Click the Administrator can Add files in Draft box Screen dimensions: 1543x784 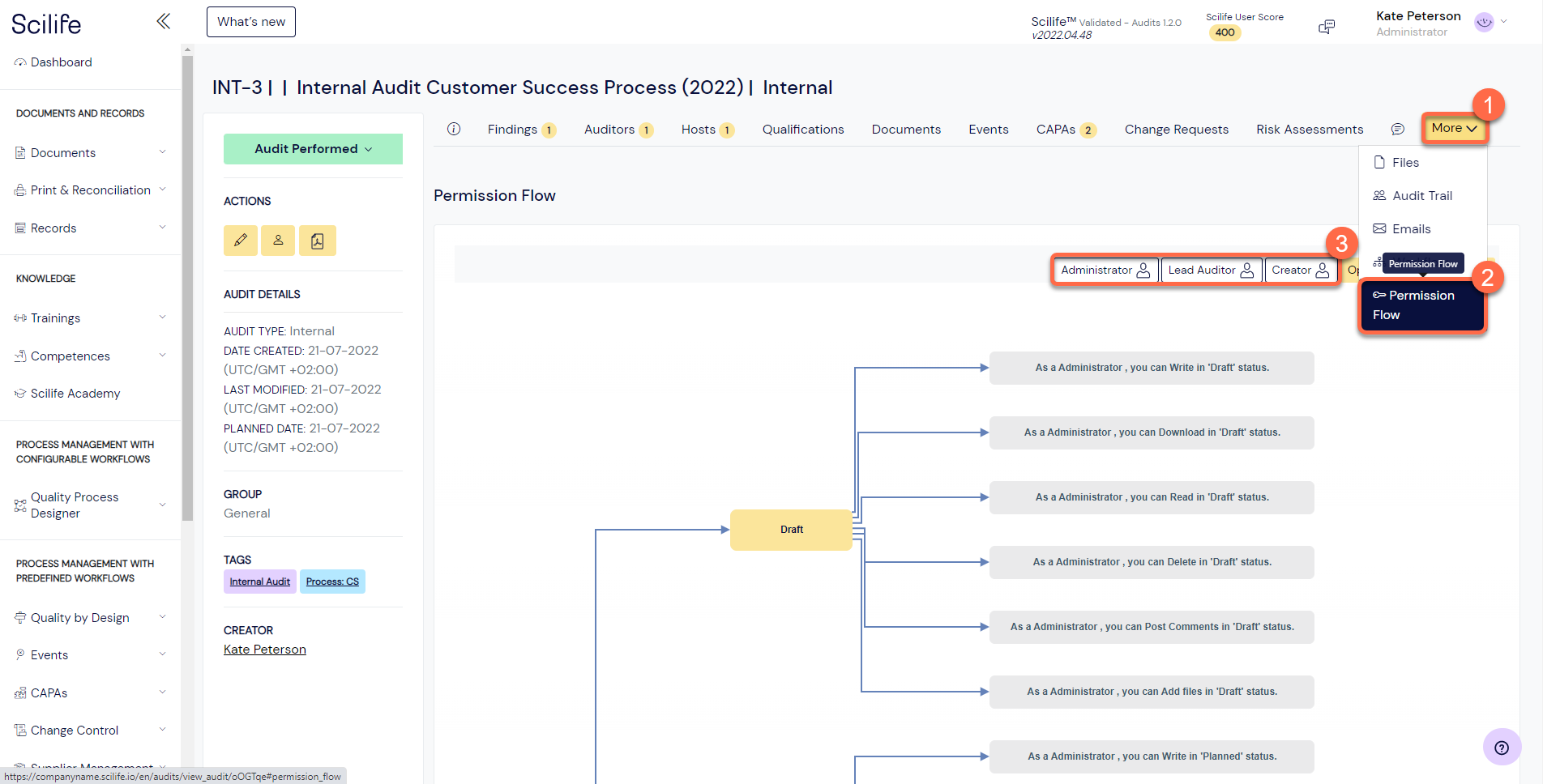click(1152, 692)
